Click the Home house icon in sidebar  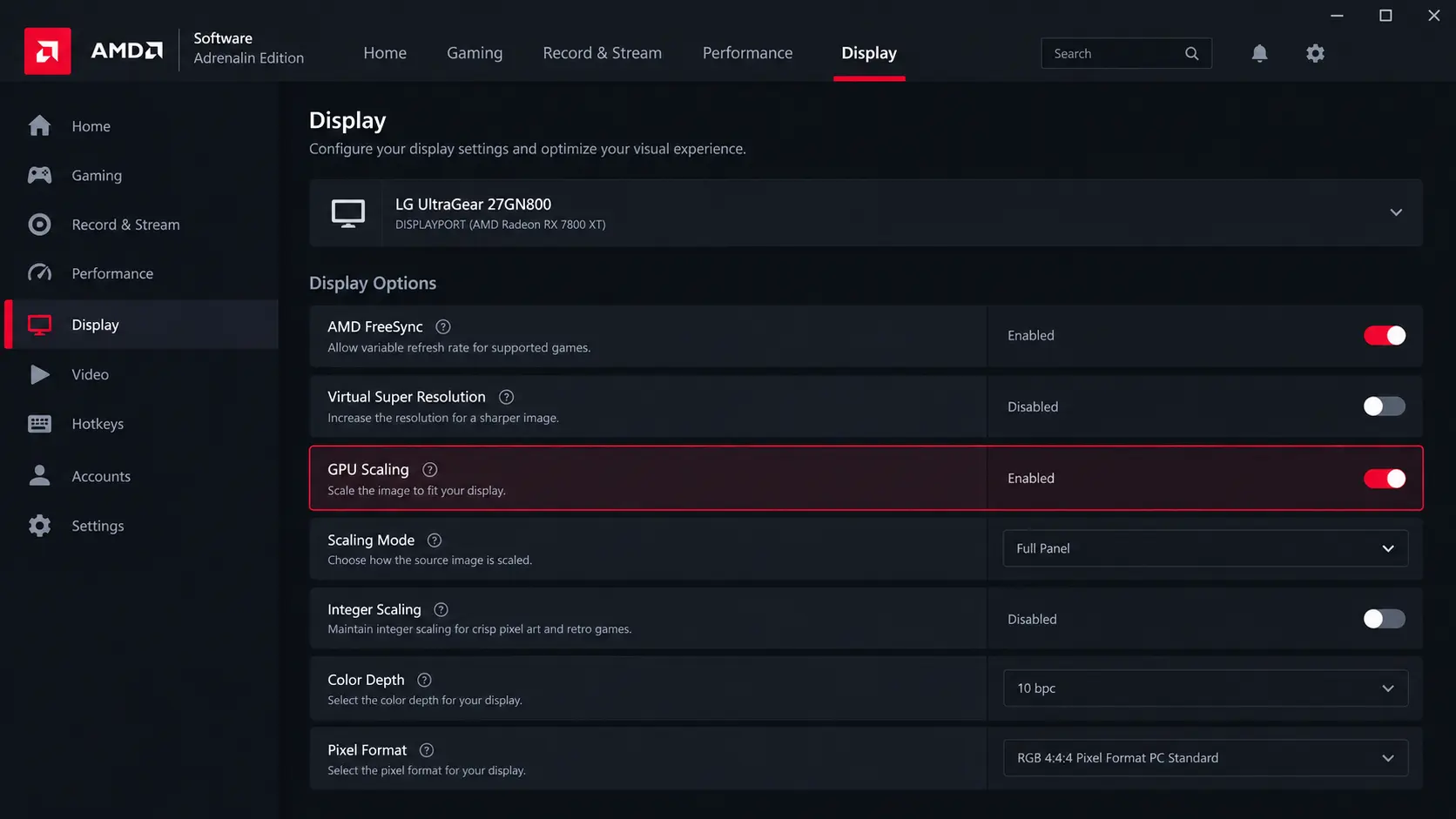(x=39, y=125)
